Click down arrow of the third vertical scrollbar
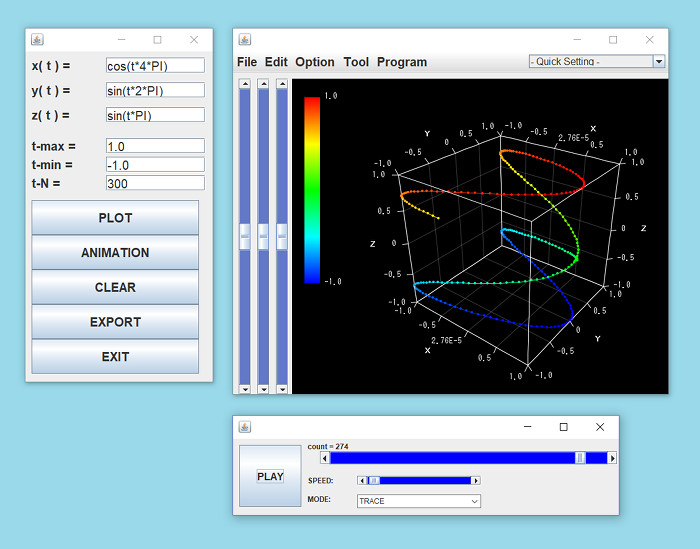Image resolution: width=700 pixels, height=549 pixels. click(x=282, y=388)
